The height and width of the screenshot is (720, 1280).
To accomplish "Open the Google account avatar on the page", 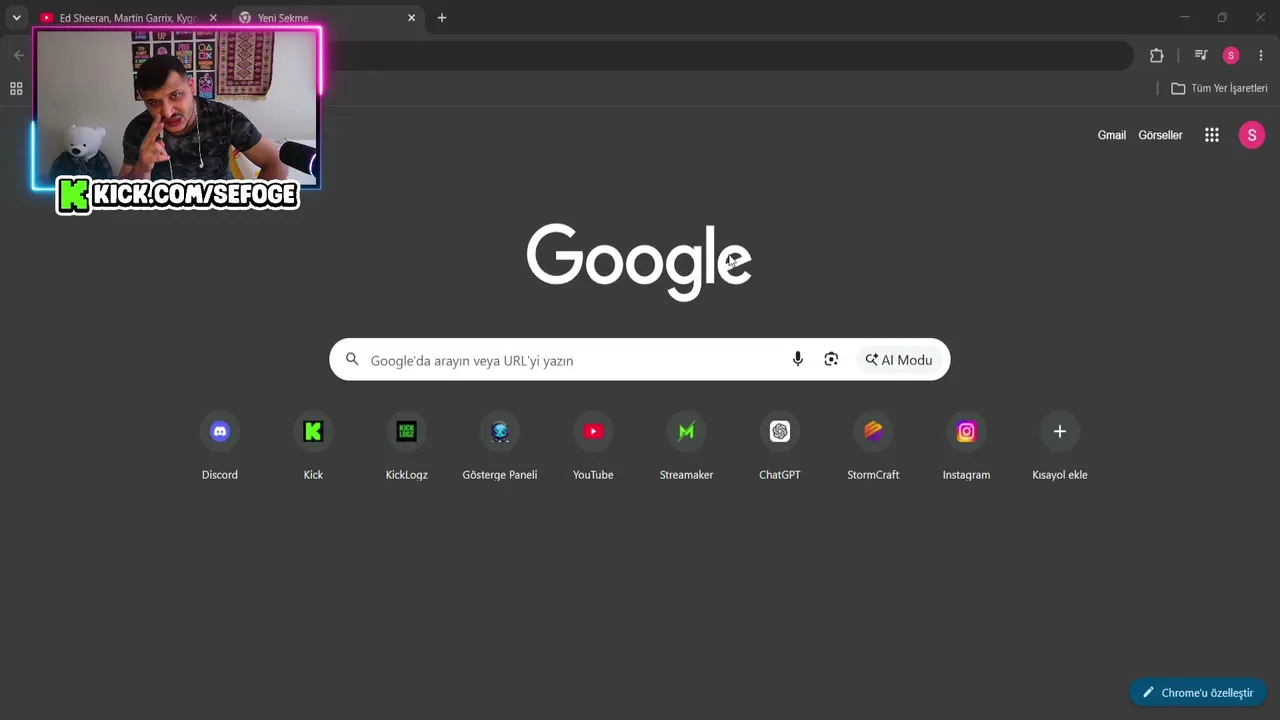I will [1252, 135].
